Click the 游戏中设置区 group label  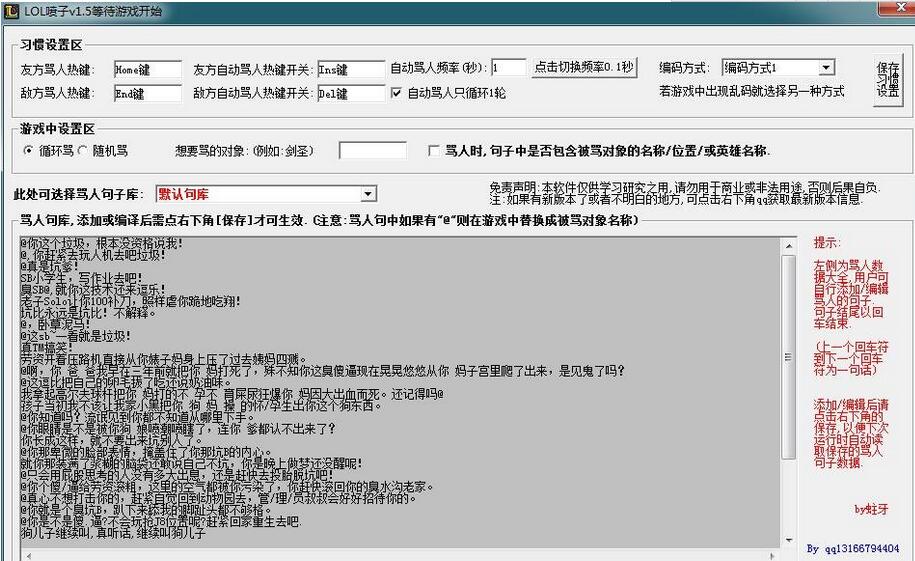57,128
